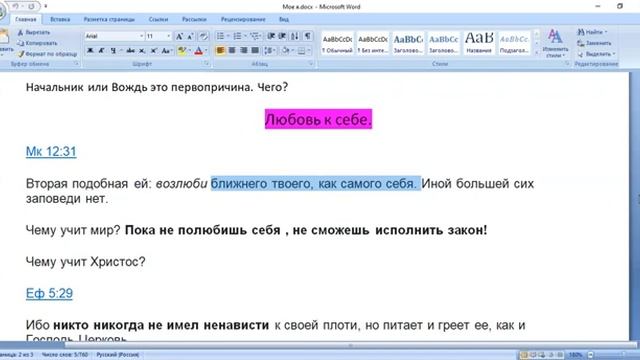Open the Вид ribbon tab
Image resolution: width=640 pixels, height=360 pixels.
(x=284, y=19)
